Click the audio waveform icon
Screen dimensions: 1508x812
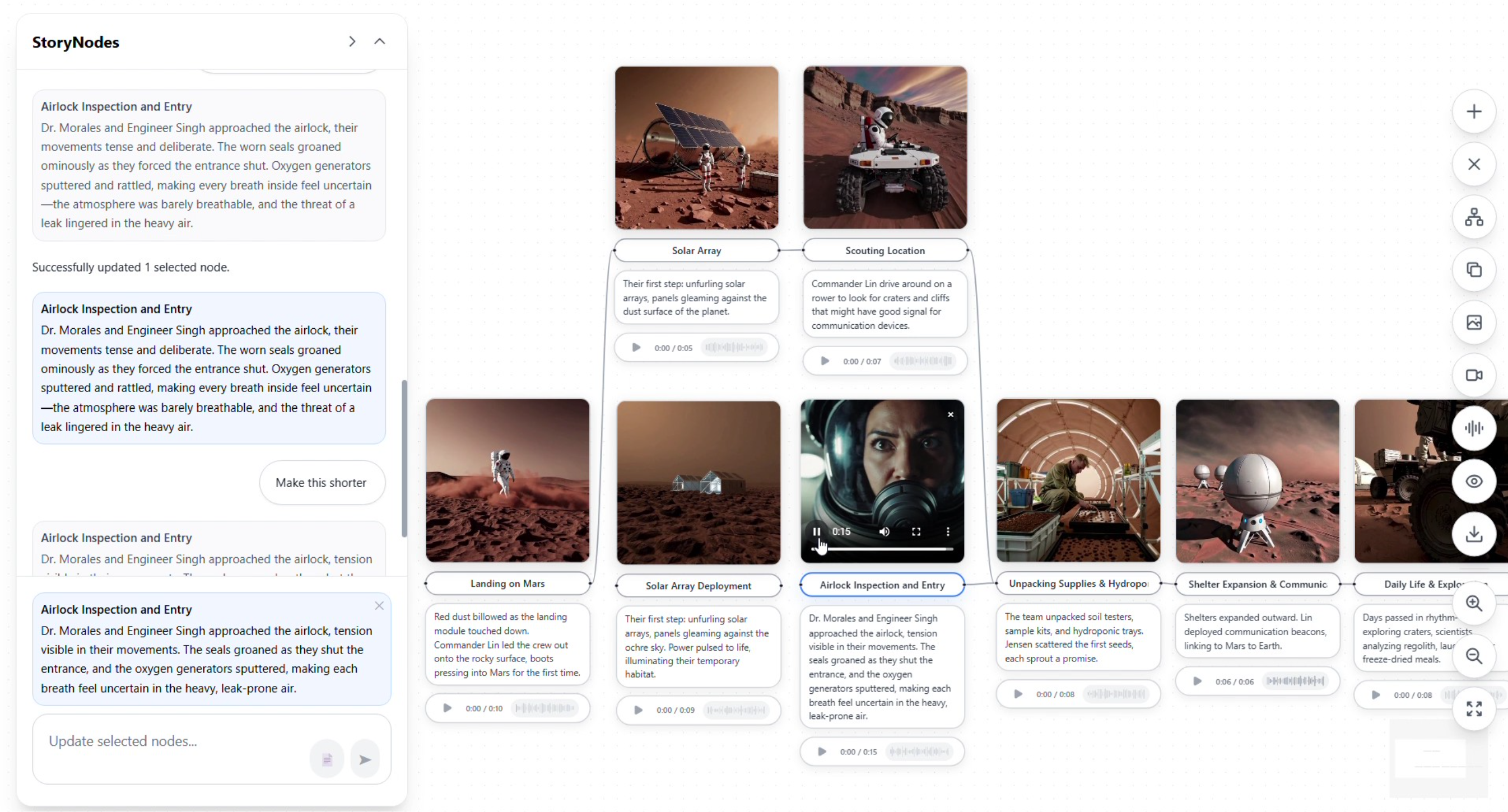click(1473, 428)
